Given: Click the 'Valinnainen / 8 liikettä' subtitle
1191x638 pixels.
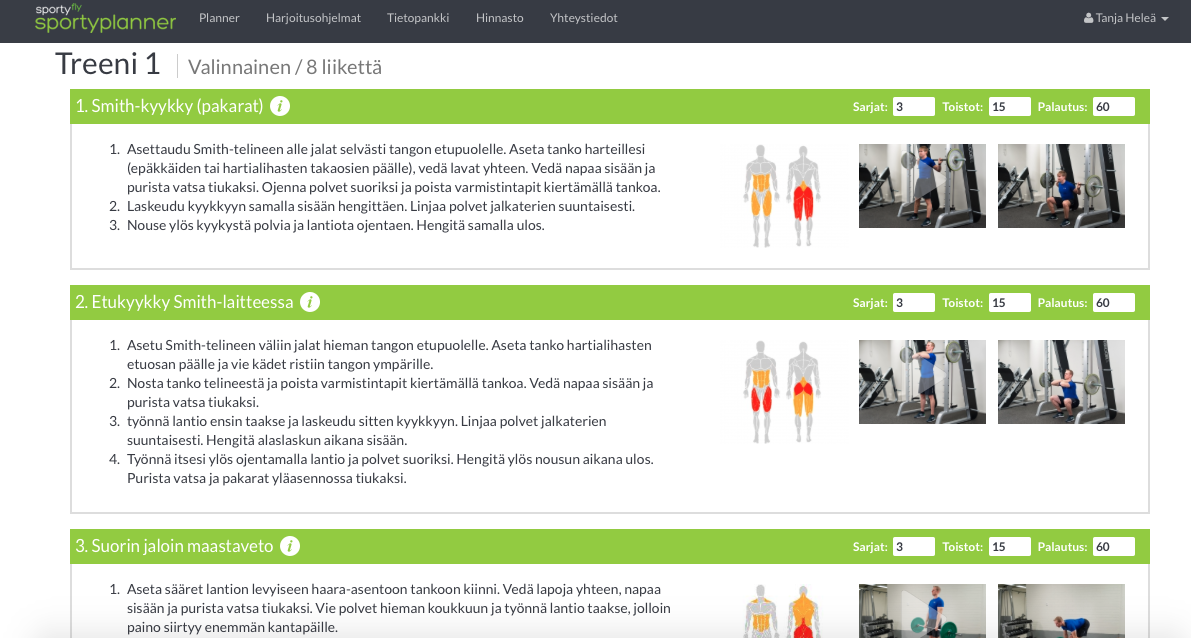Looking at the screenshot, I should pyautogui.click(x=285, y=68).
